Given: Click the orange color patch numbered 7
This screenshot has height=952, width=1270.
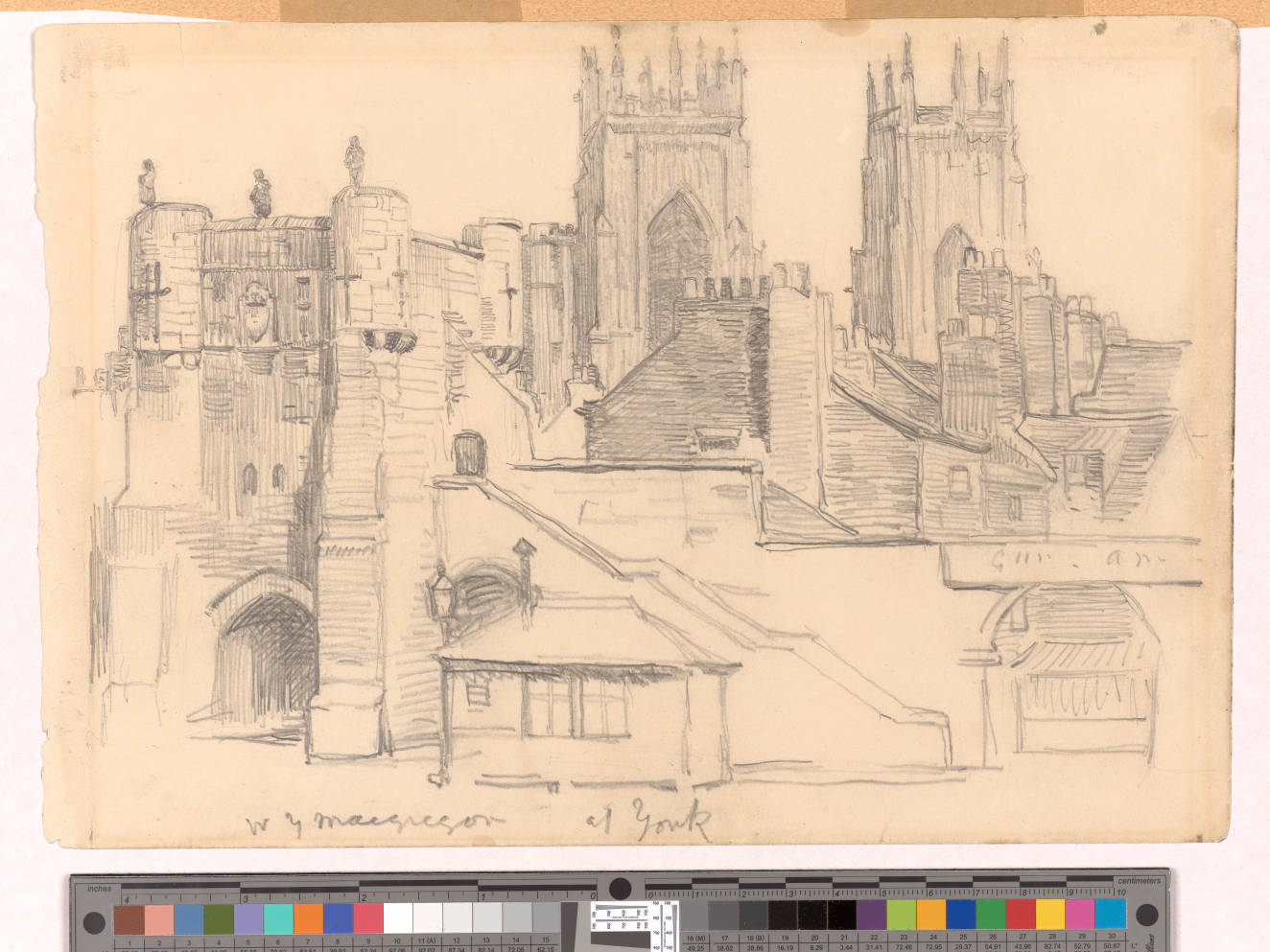Looking at the screenshot, I should 308,919.
